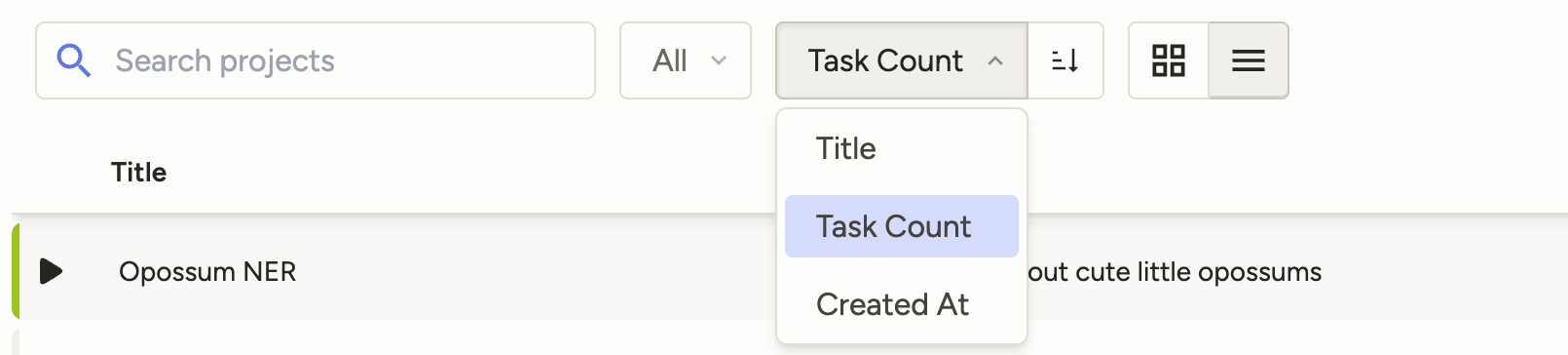The width and height of the screenshot is (1568, 355).
Task: Click the green status stripe on Opossum NER
Action: (16, 271)
